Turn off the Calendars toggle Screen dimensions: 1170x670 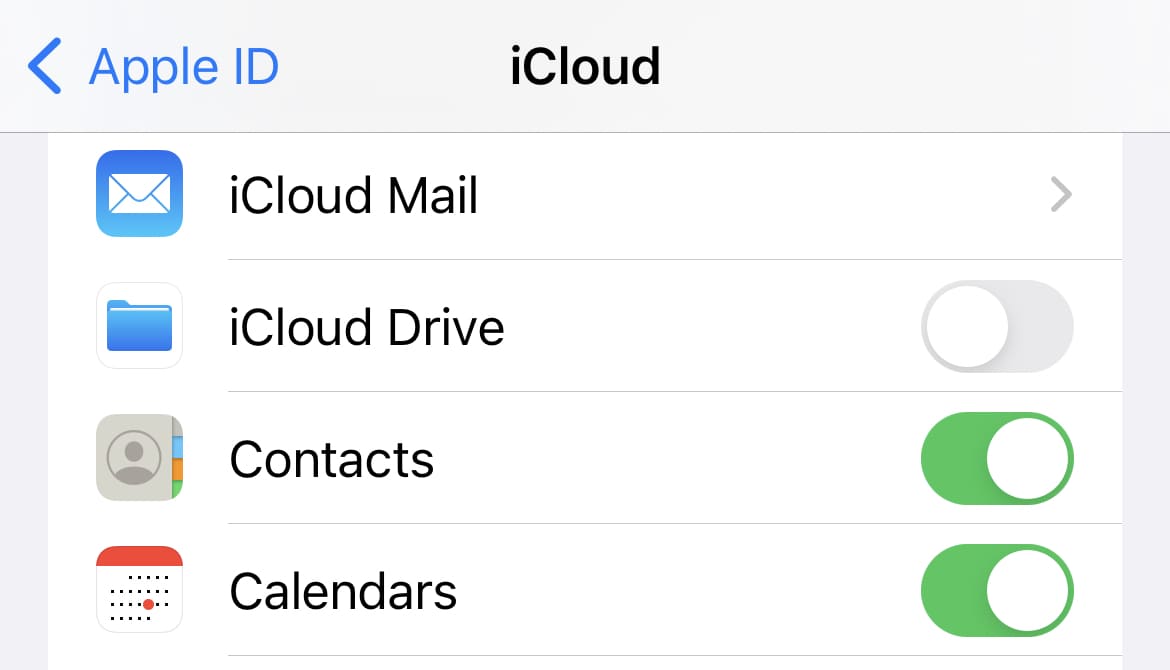[x=996, y=590]
